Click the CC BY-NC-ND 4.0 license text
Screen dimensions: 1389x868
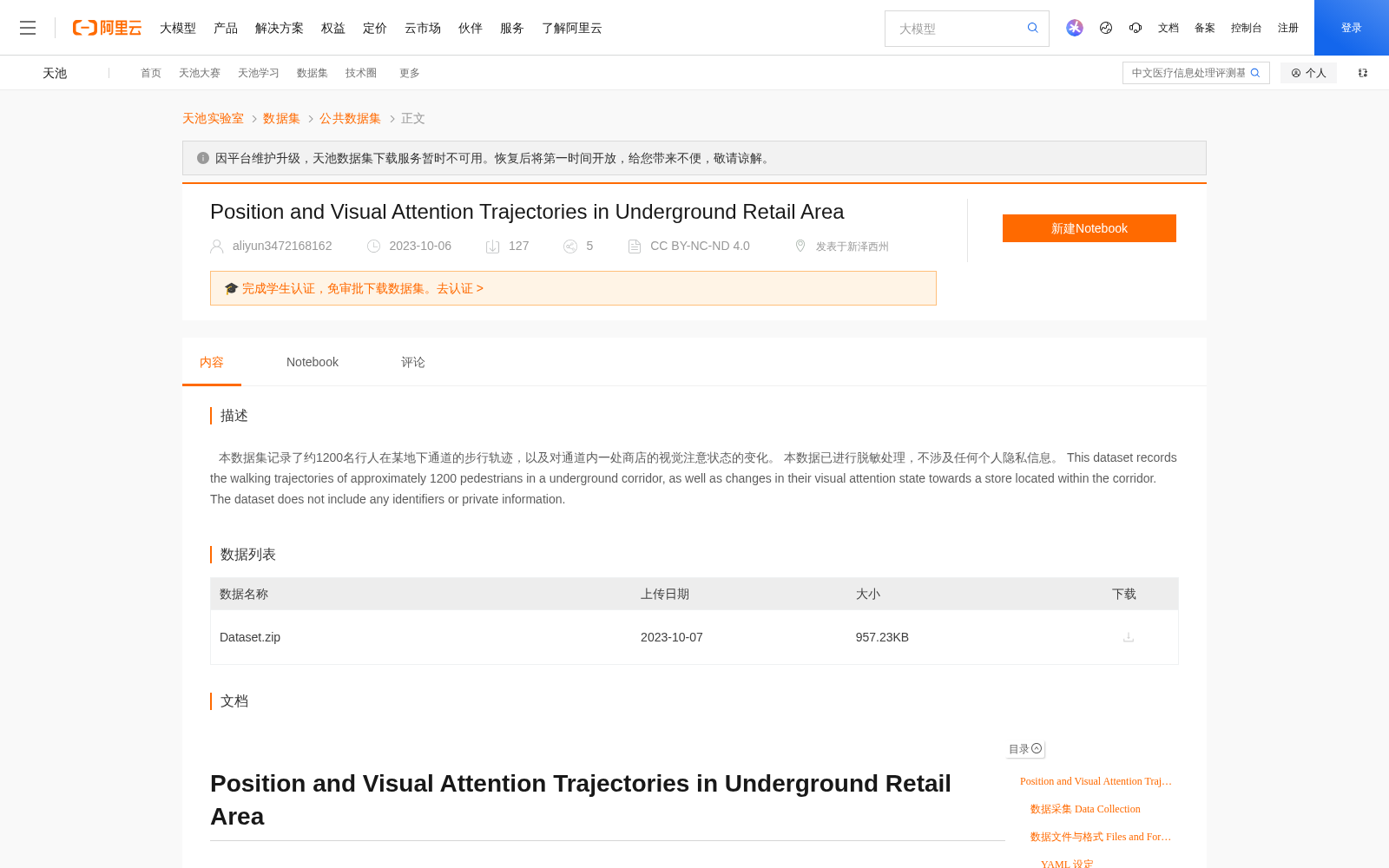(x=700, y=247)
